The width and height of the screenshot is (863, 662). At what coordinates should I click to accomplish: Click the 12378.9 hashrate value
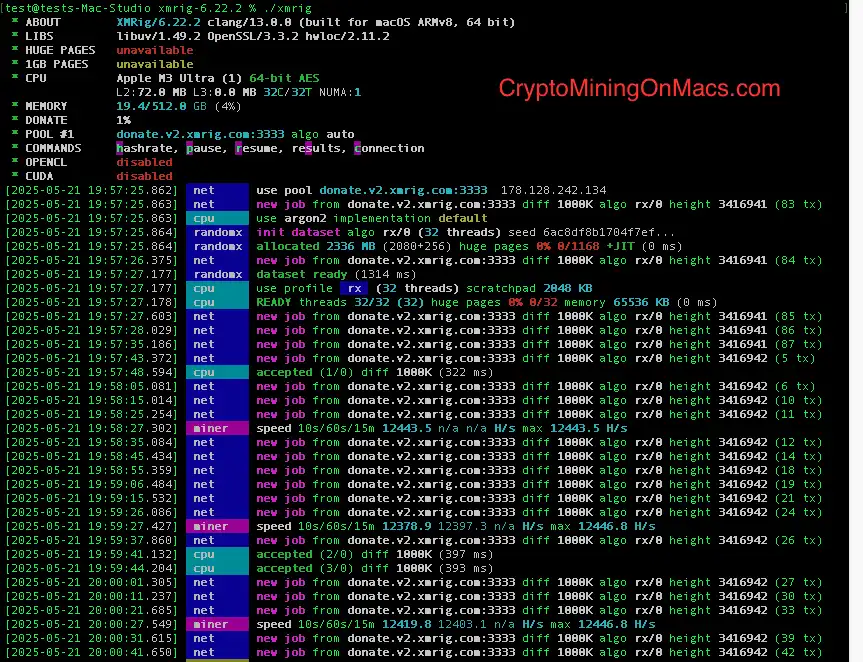[x=407, y=527]
